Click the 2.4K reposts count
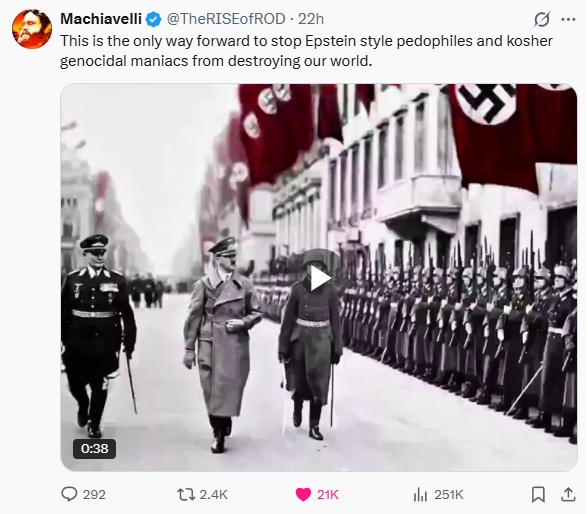 coord(213,495)
